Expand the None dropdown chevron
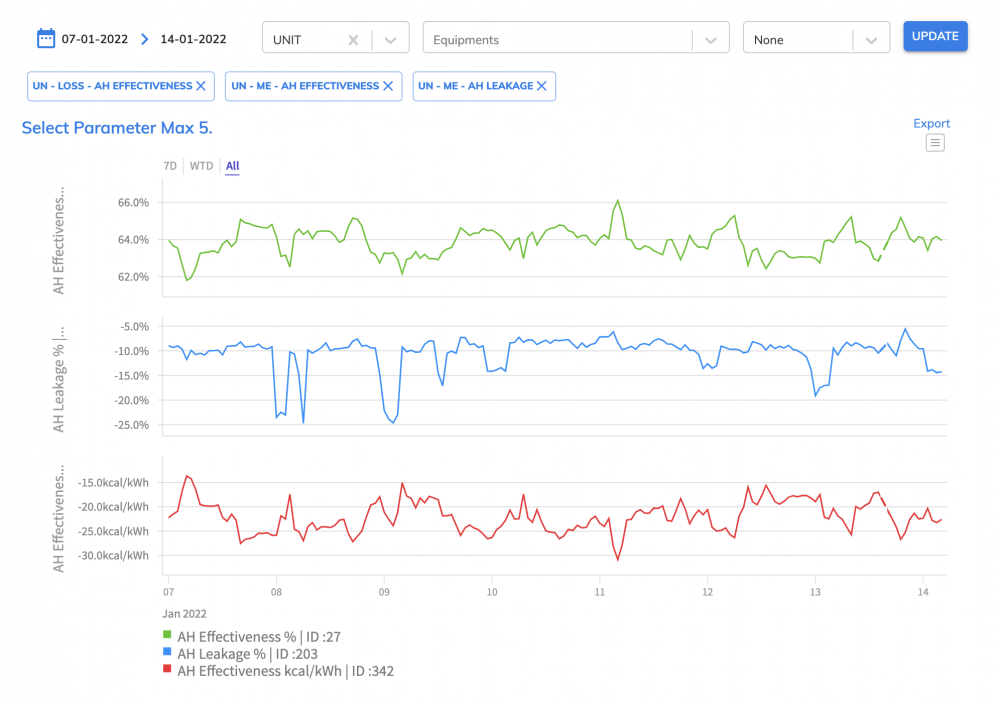The height and width of the screenshot is (704, 1000). point(871,40)
